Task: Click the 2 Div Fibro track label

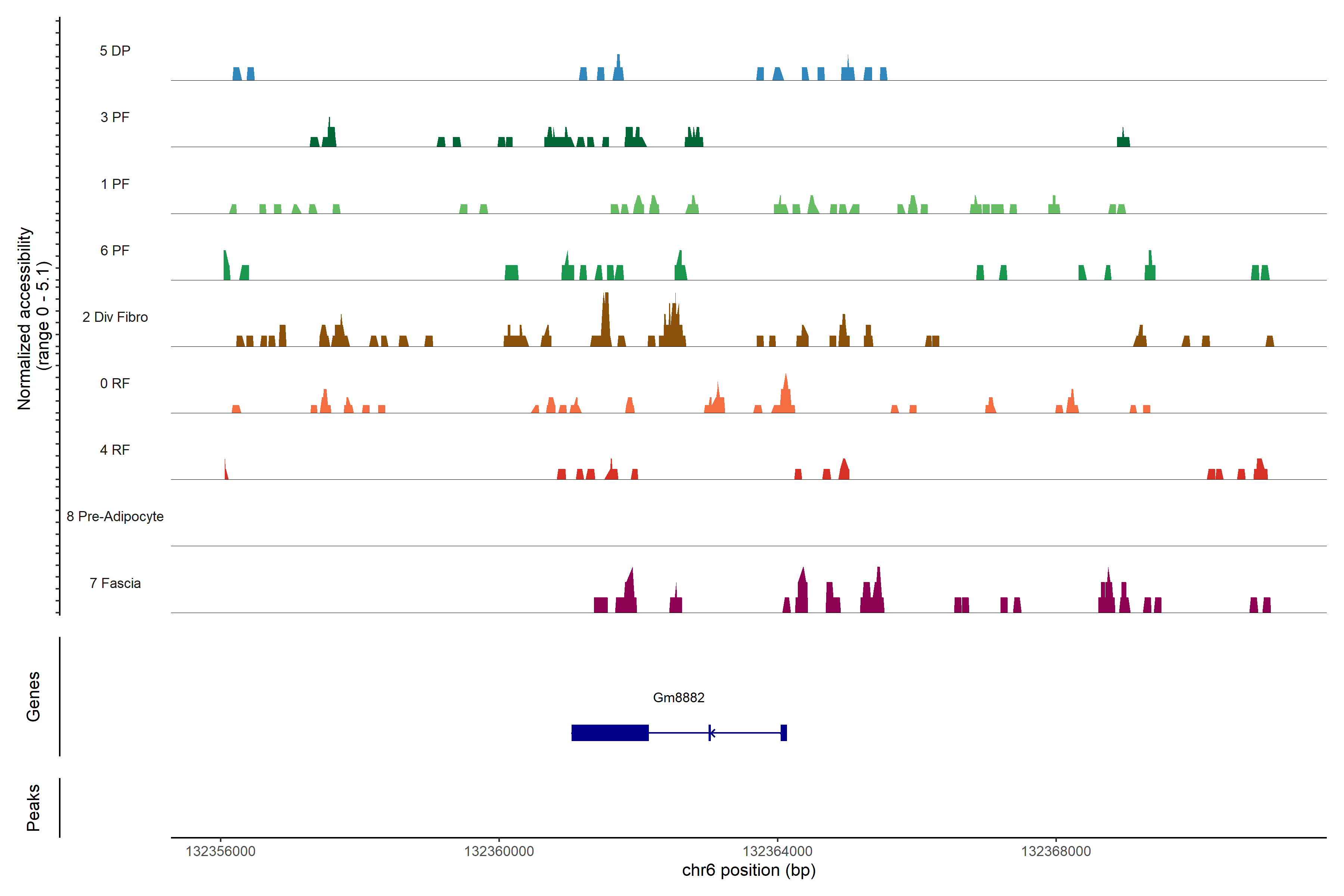Action: coord(115,317)
